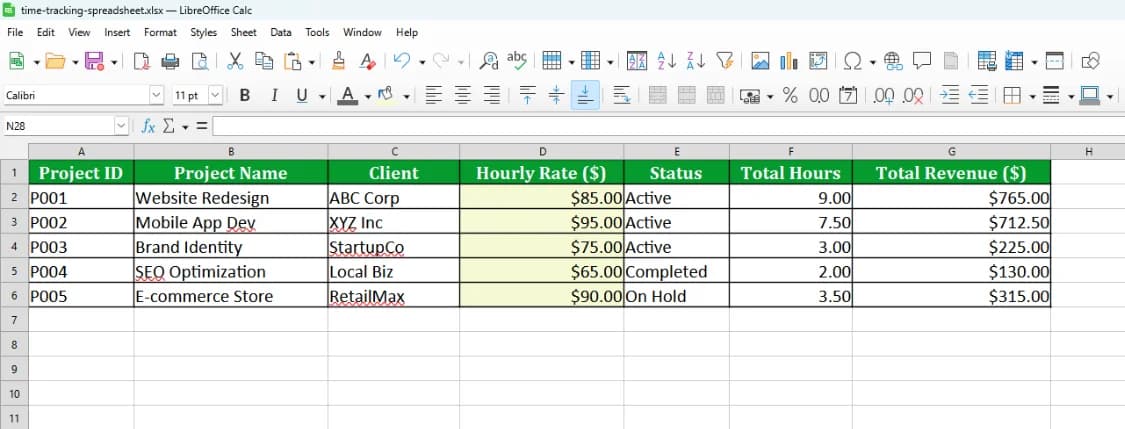1125x429 pixels.
Task: Insert a comment
Action: (x=922, y=61)
